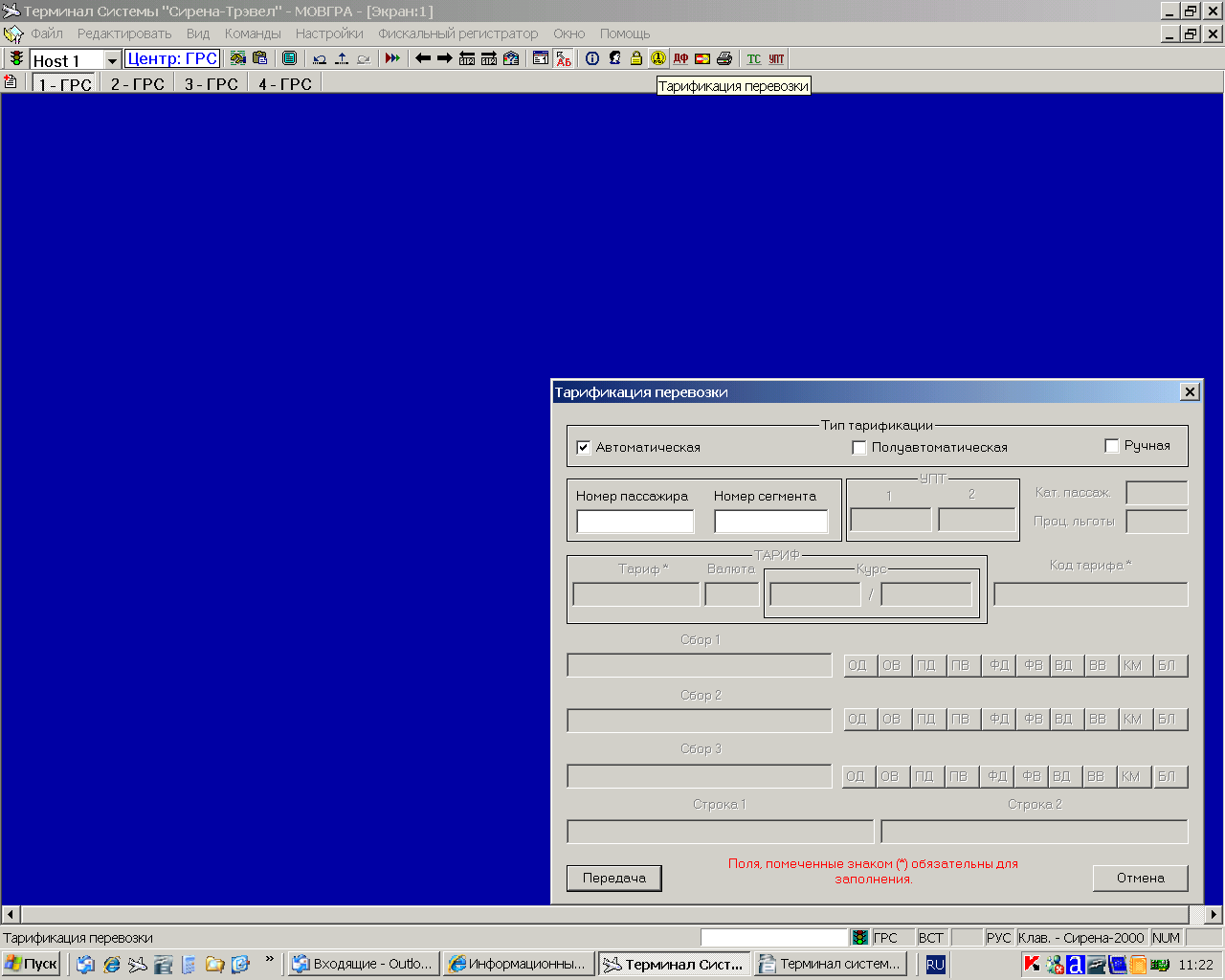Enable the Ручная tarification checkbox

click(x=1111, y=445)
